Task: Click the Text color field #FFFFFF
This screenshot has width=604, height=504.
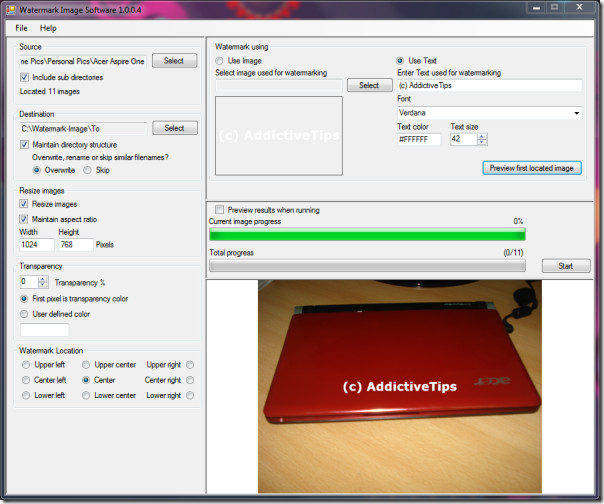Action: pyautogui.click(x=419, y=139)
